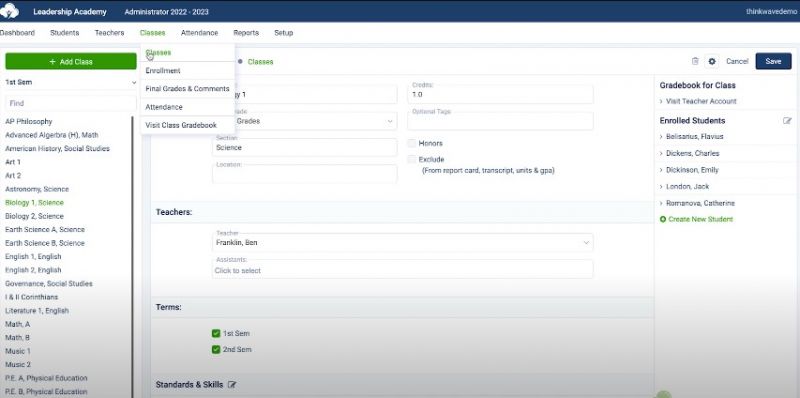Viewport: 800px width, 398px height.
Task: Click plus icon beside Create New Student
Action: (663, 219)
